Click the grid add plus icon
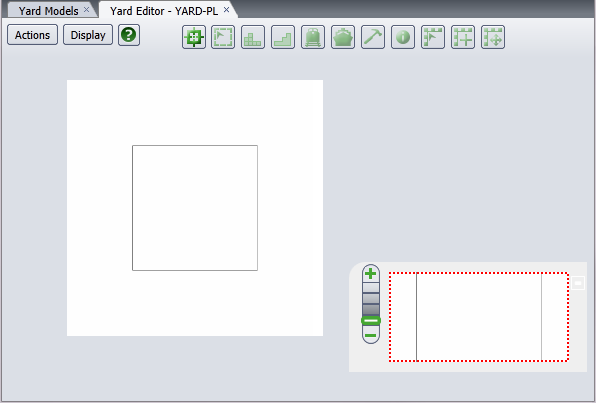This screenshot has width=596, height=403. (x=463, y=37)
